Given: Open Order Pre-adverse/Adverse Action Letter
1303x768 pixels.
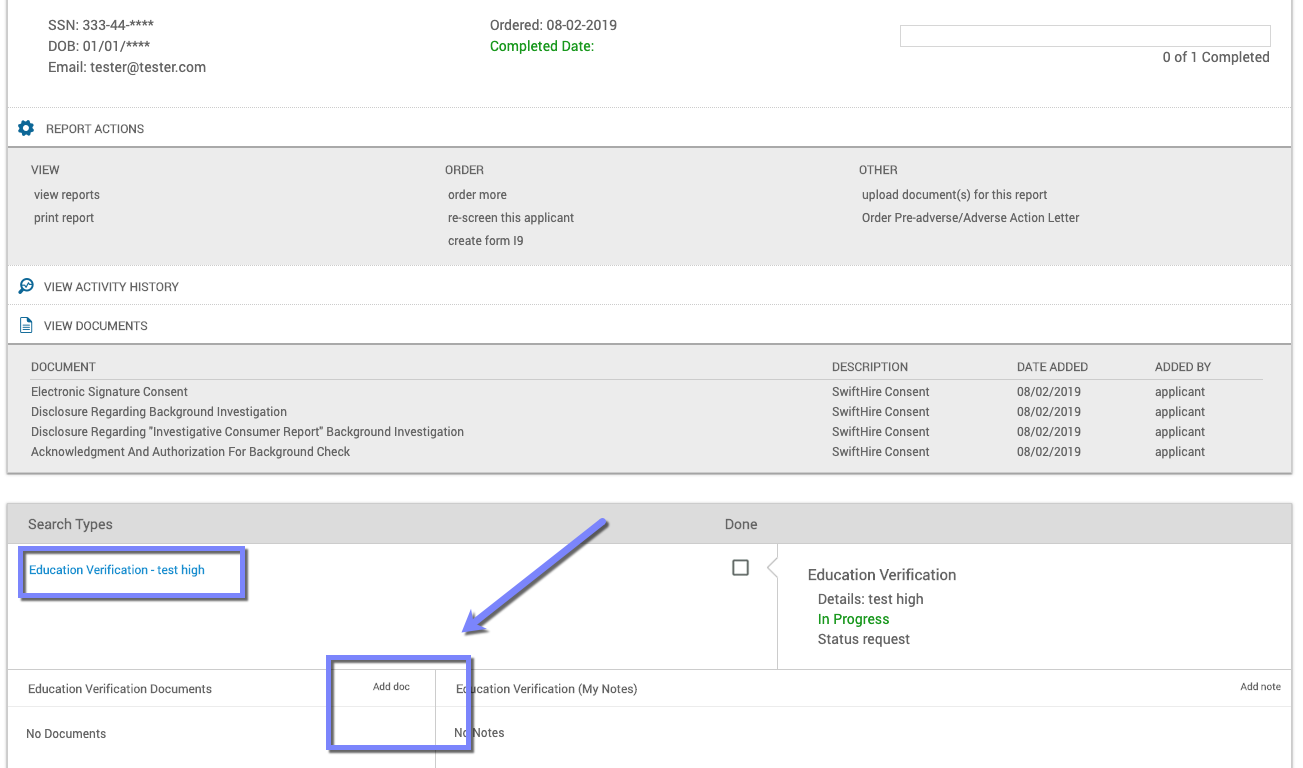Looking at the screenshot, I should [971, 218].
